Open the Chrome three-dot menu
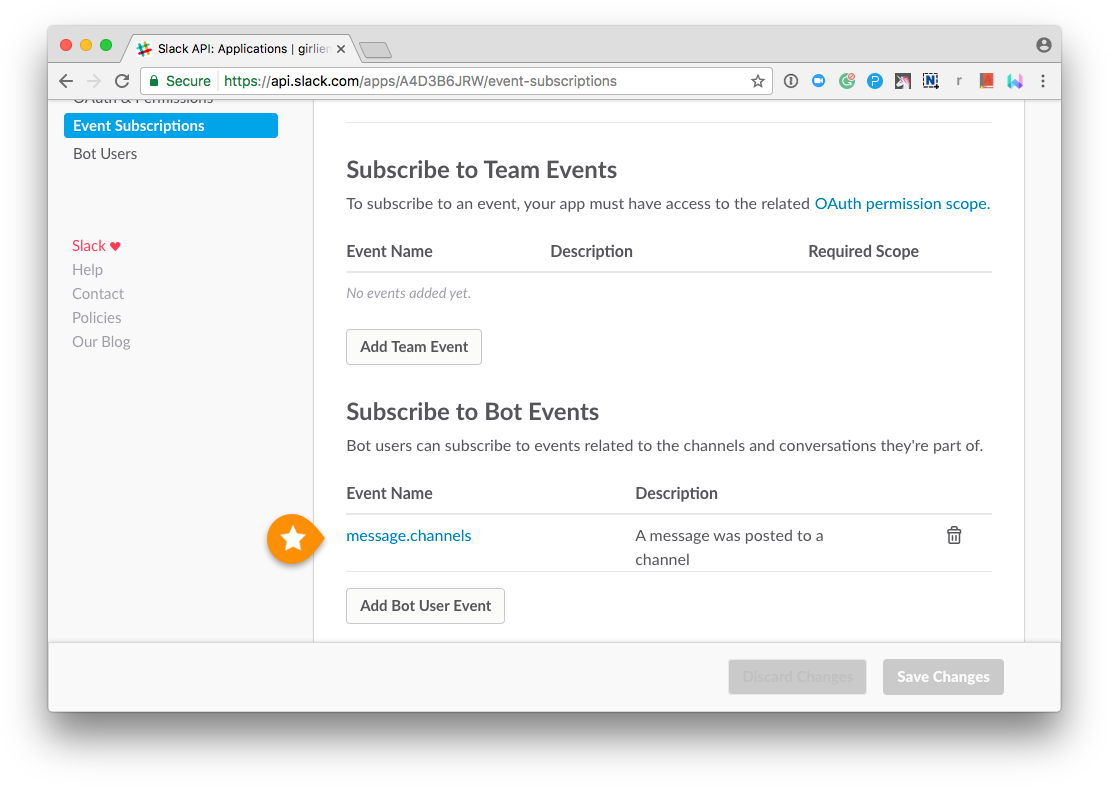The height and width of the screenshot is (786, 1109). coord(1043,81)
